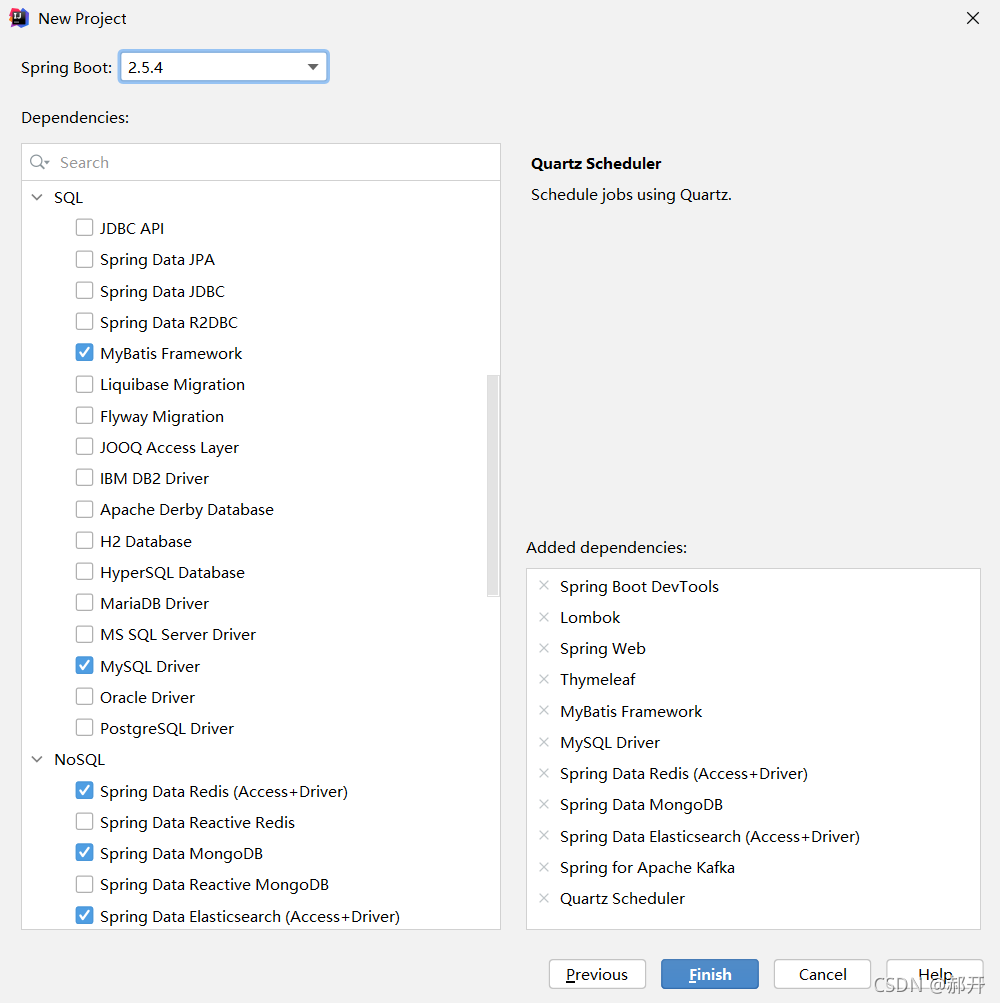Click the search magnifier icon
The height and width of the screenshot is (1003, 1000).
38,162
